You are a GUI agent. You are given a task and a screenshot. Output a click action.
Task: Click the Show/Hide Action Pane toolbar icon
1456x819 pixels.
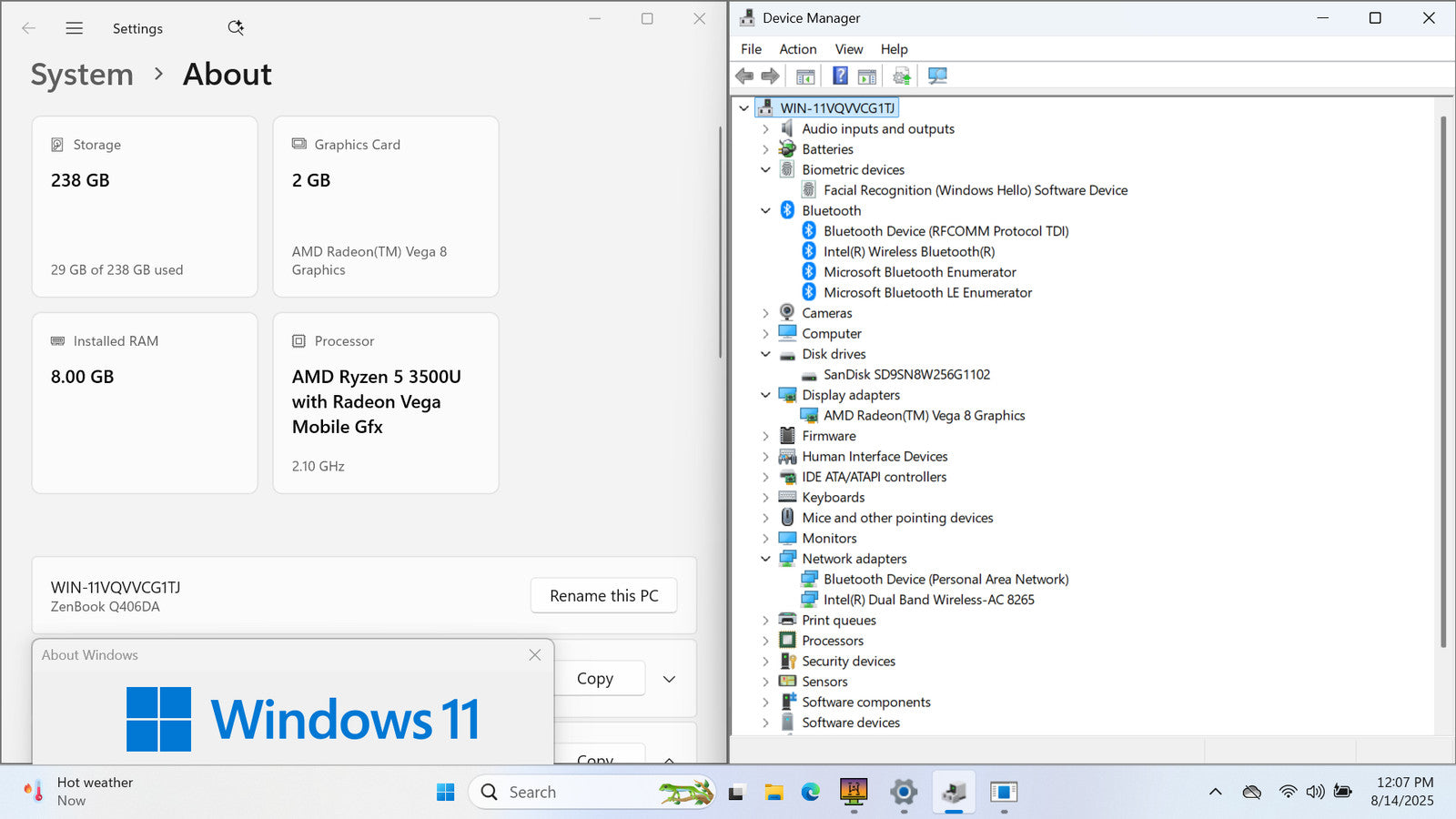coord(867,76)
